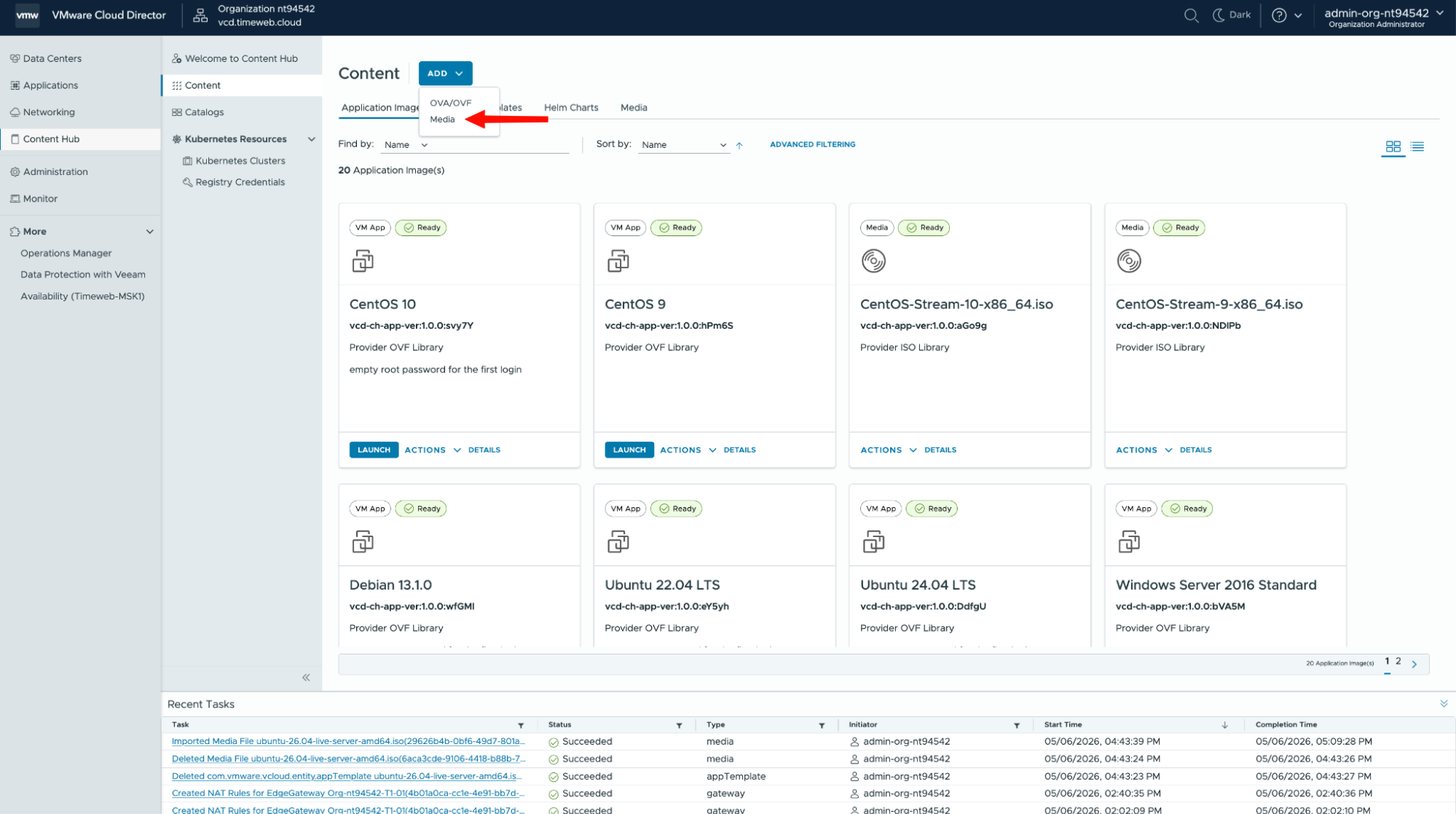
Task: Open Administration in left navigation
Action: click(x=55, y=172)
